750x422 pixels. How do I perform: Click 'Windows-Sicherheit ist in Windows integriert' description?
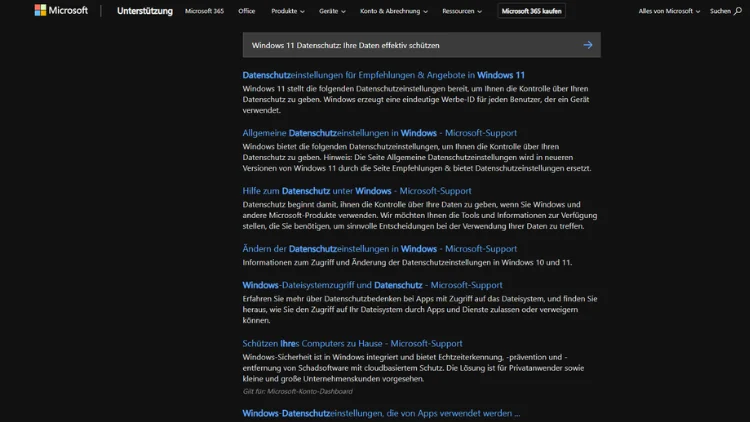[413, 367]
